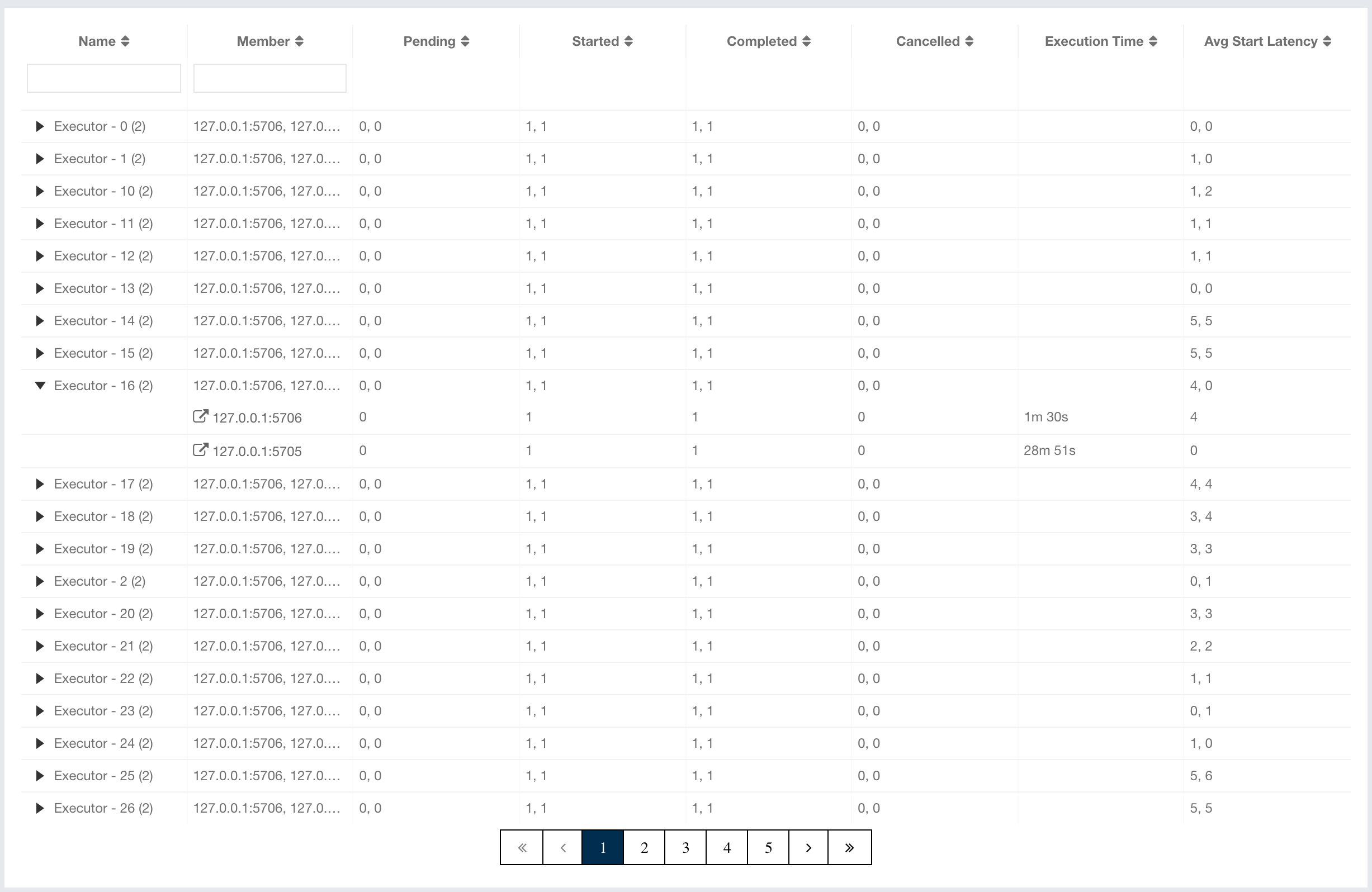Open external link icon for 127.0.0.1:5706
This screenshot has width=1372, height=892.
click(200, 416)
